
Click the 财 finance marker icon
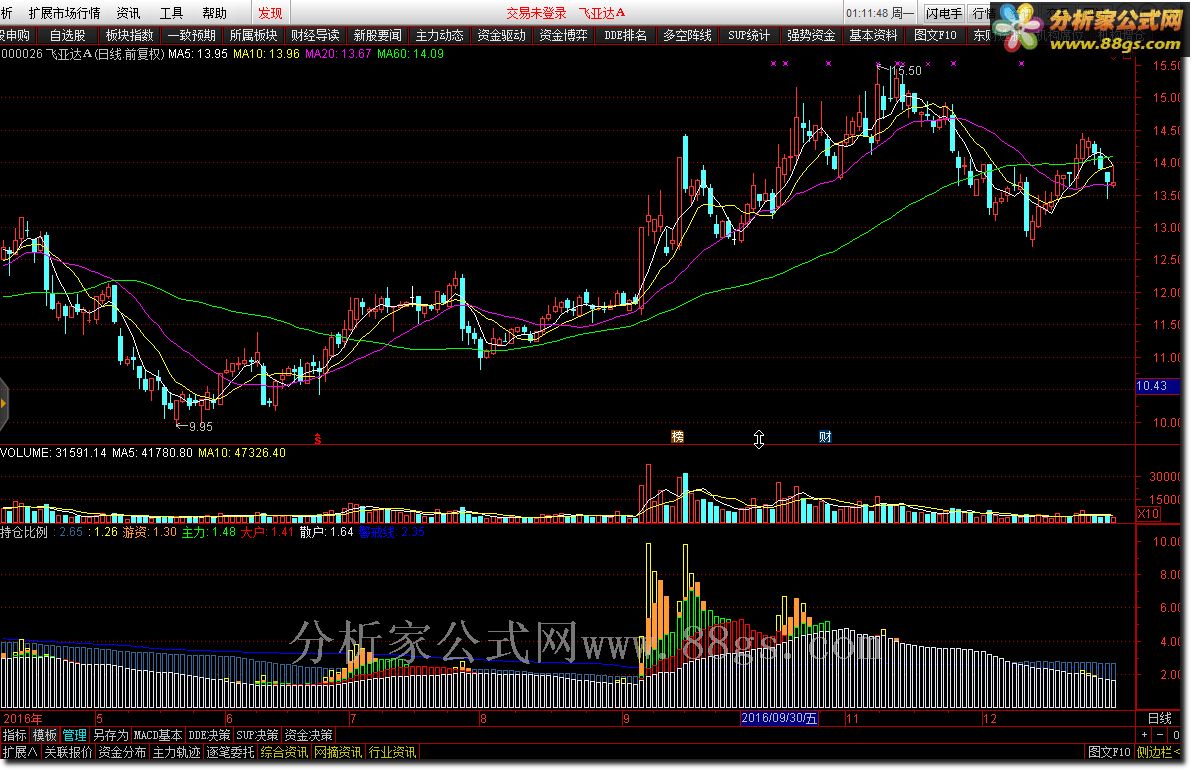tap(825, 436)
